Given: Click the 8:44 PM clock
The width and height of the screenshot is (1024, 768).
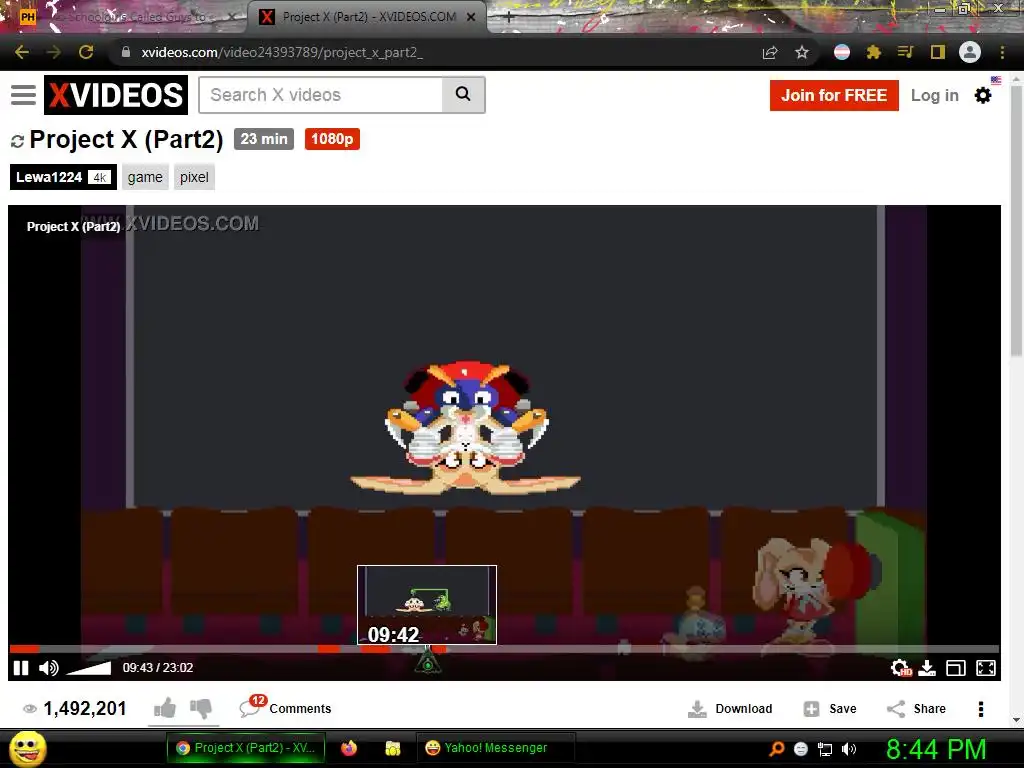Looking at the screenshot, I should tap(936, 749).
